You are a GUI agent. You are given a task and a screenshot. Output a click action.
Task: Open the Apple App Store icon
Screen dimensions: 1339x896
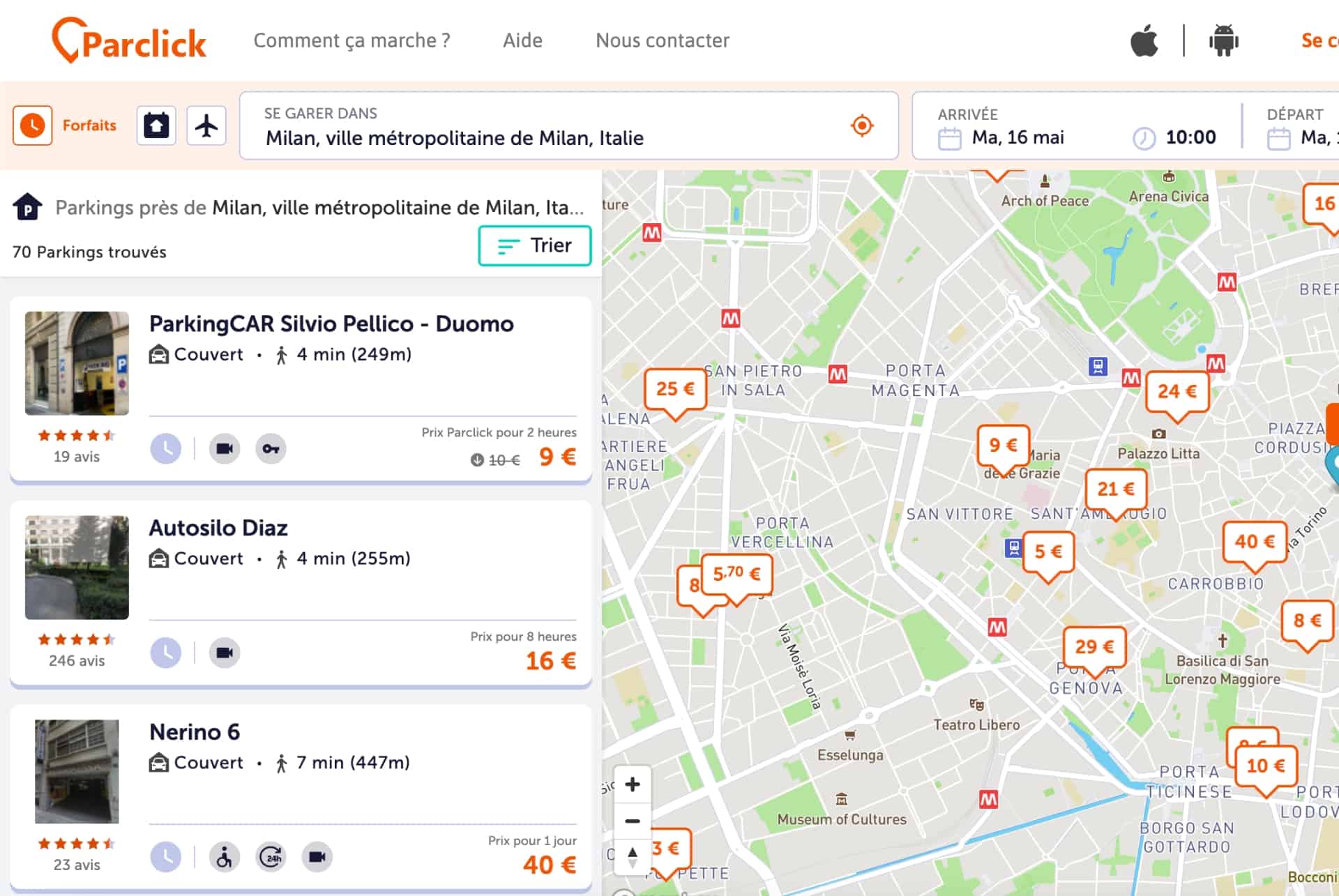click(1144, 40)
